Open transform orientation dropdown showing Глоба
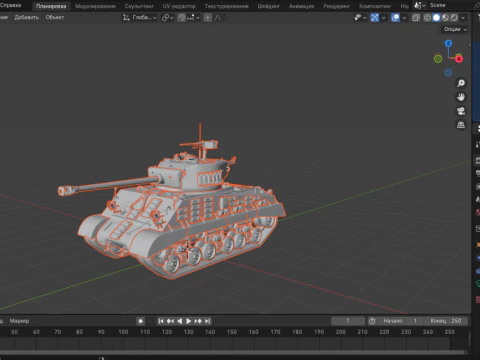The image size is (480, 360). [x=139, y=18]
